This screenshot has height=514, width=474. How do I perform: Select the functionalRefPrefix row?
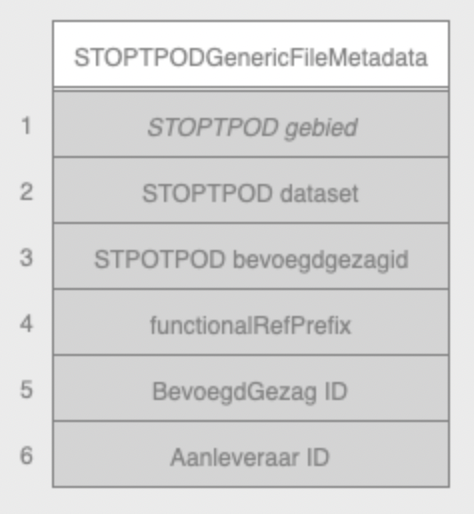click(251, 322)
